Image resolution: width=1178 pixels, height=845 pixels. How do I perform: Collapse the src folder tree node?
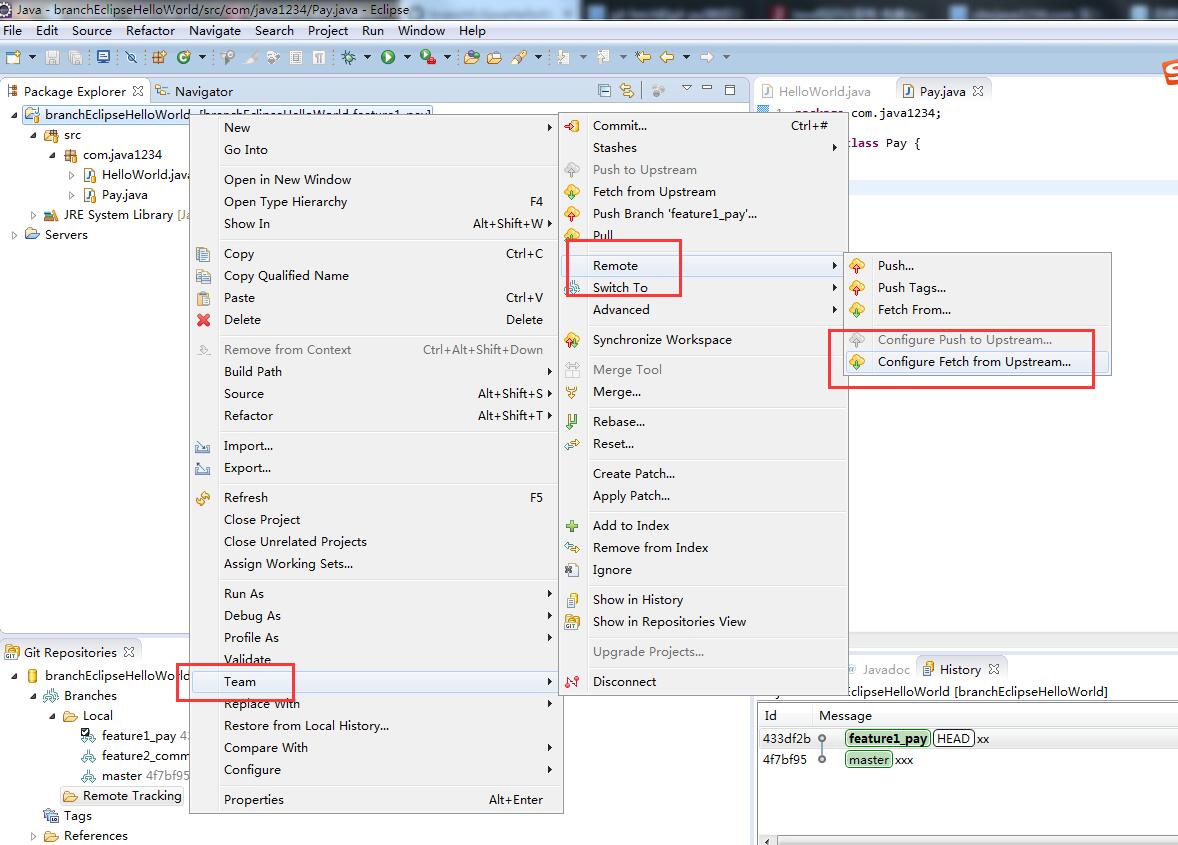33,135
